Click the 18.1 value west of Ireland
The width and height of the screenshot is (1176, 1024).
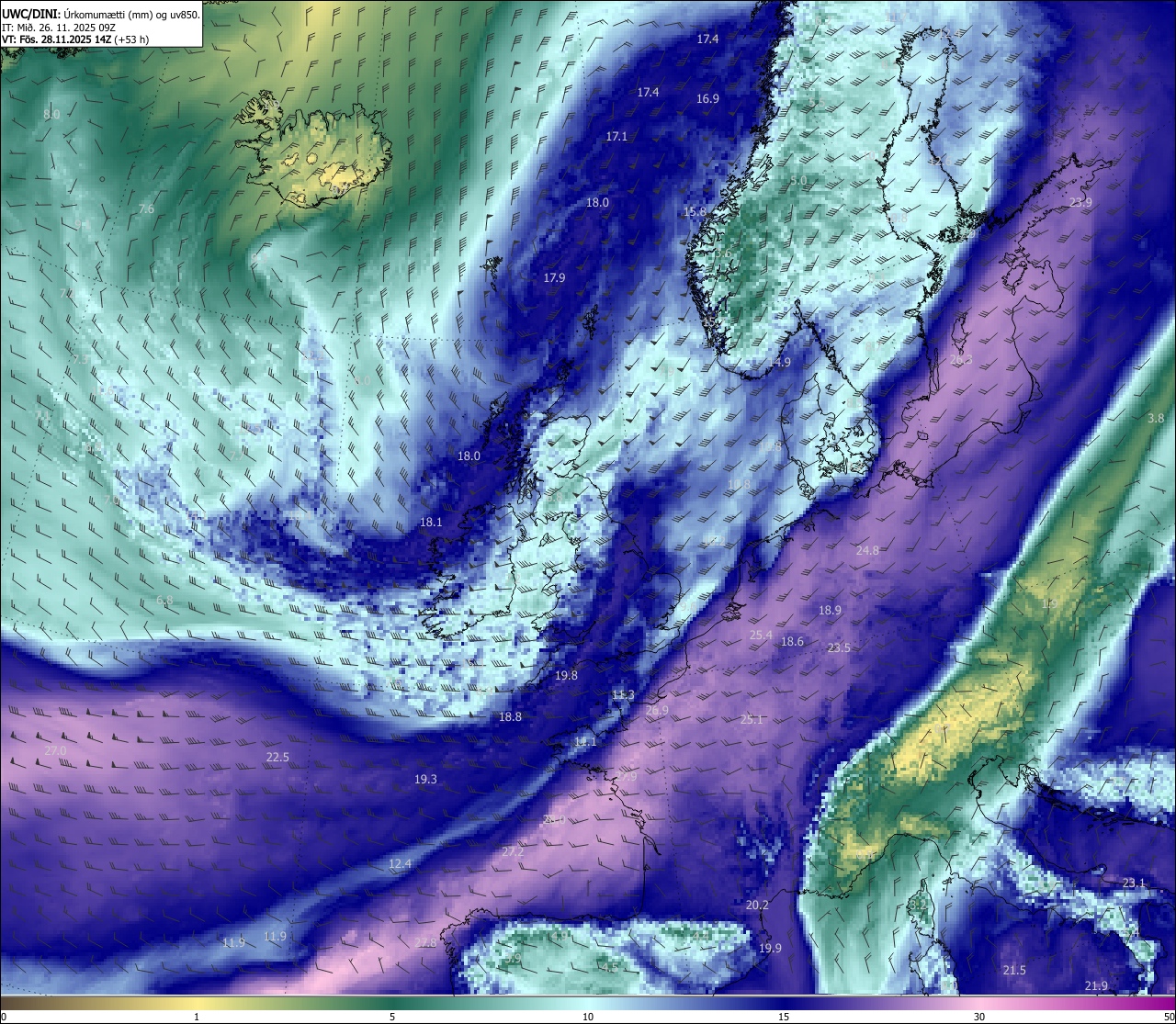click(431, 523)
